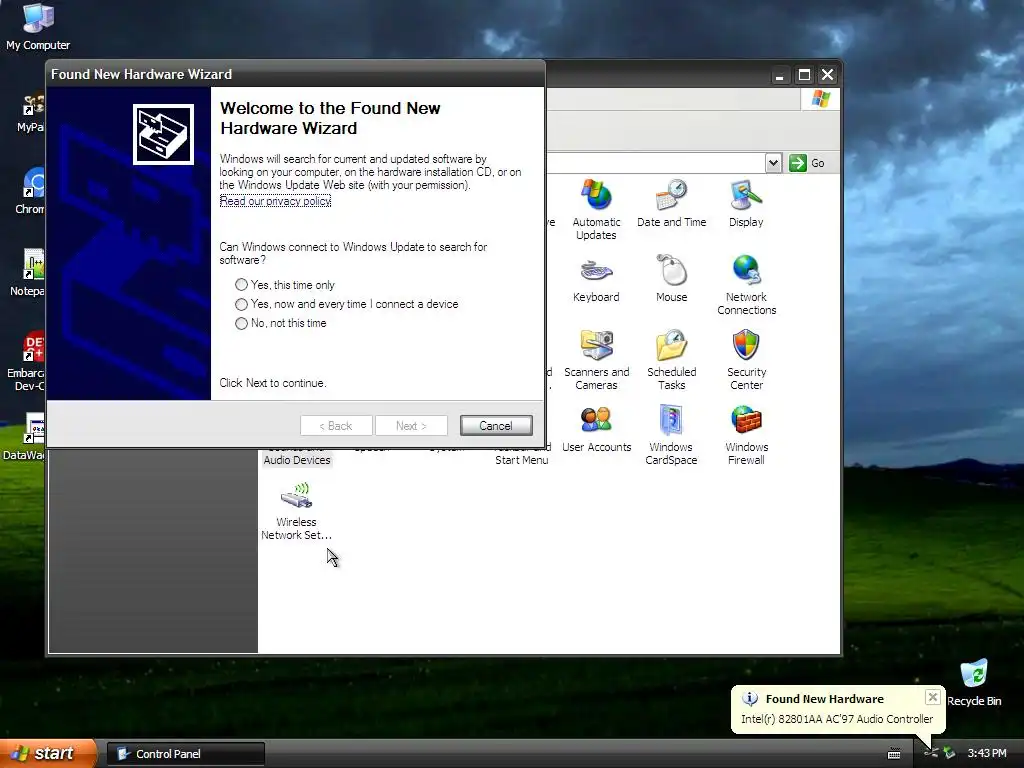Viewport: 1024px width, 768px height.
Task: Click the Found New Hardware balloon info icon
Action: 750,699
